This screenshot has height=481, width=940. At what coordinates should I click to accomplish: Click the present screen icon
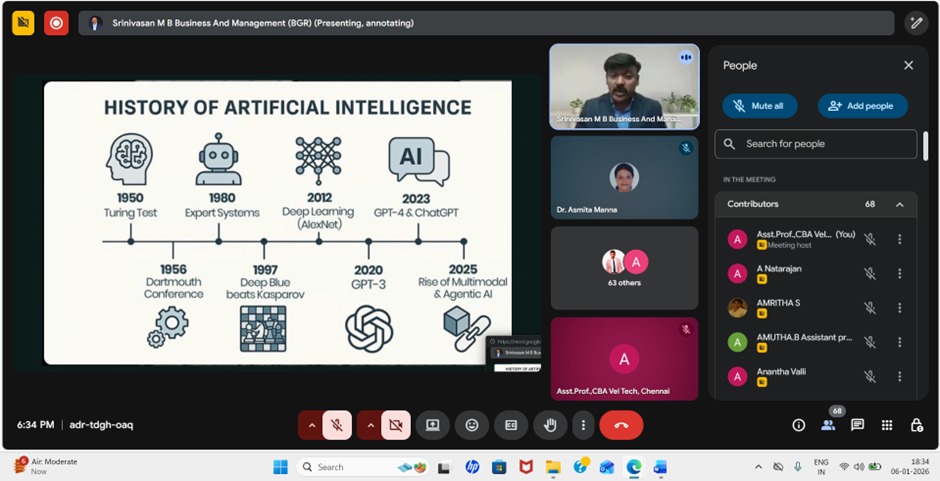tap(433, 425)
